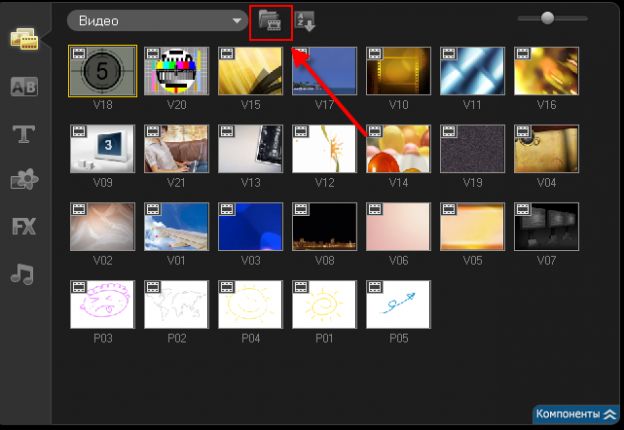
Task: Click the P03 label text
Action: pyautogui.click(x=103, y=339)
